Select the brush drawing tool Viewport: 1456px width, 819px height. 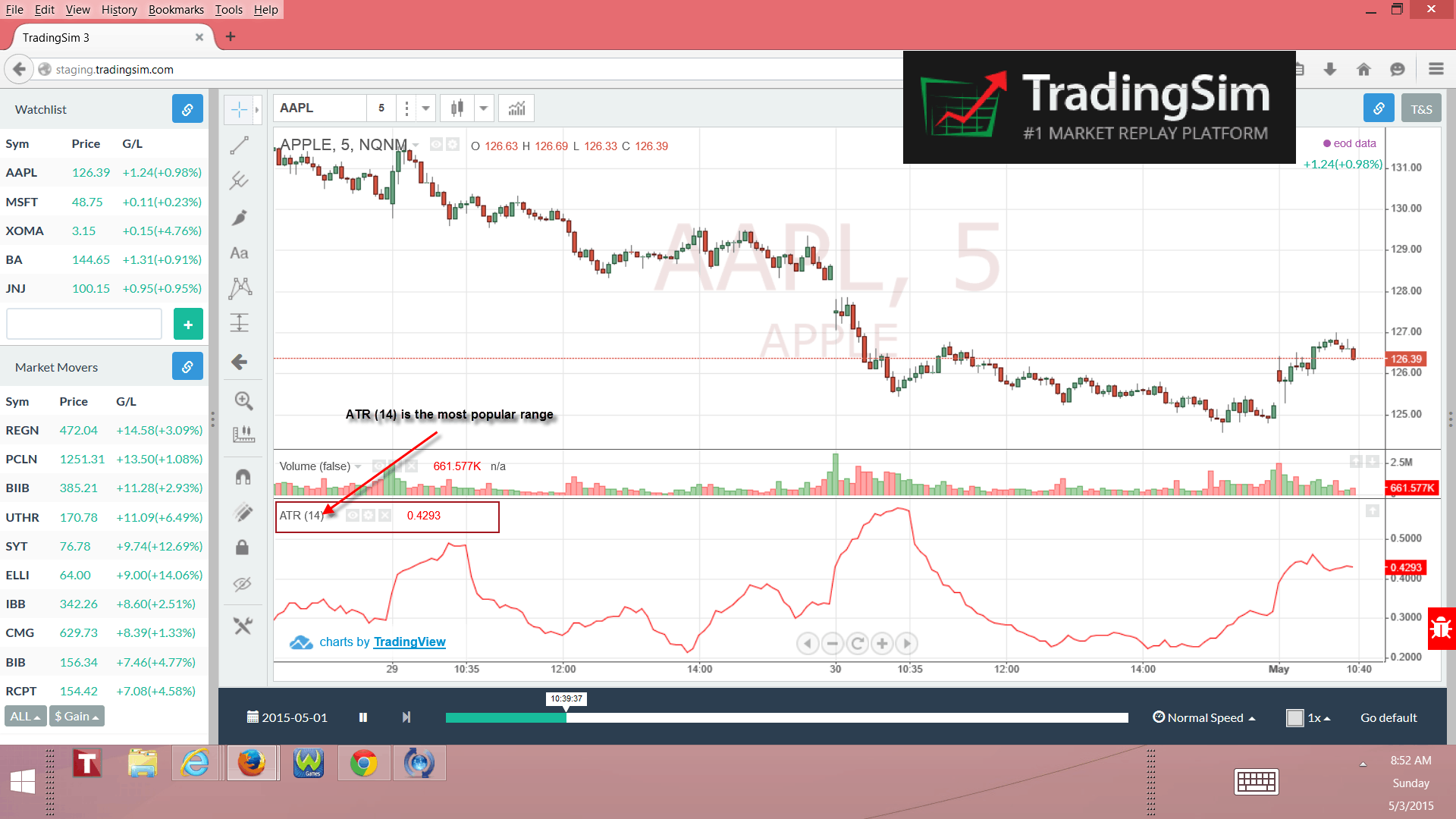pyautogui.click(x=240, y=218)
